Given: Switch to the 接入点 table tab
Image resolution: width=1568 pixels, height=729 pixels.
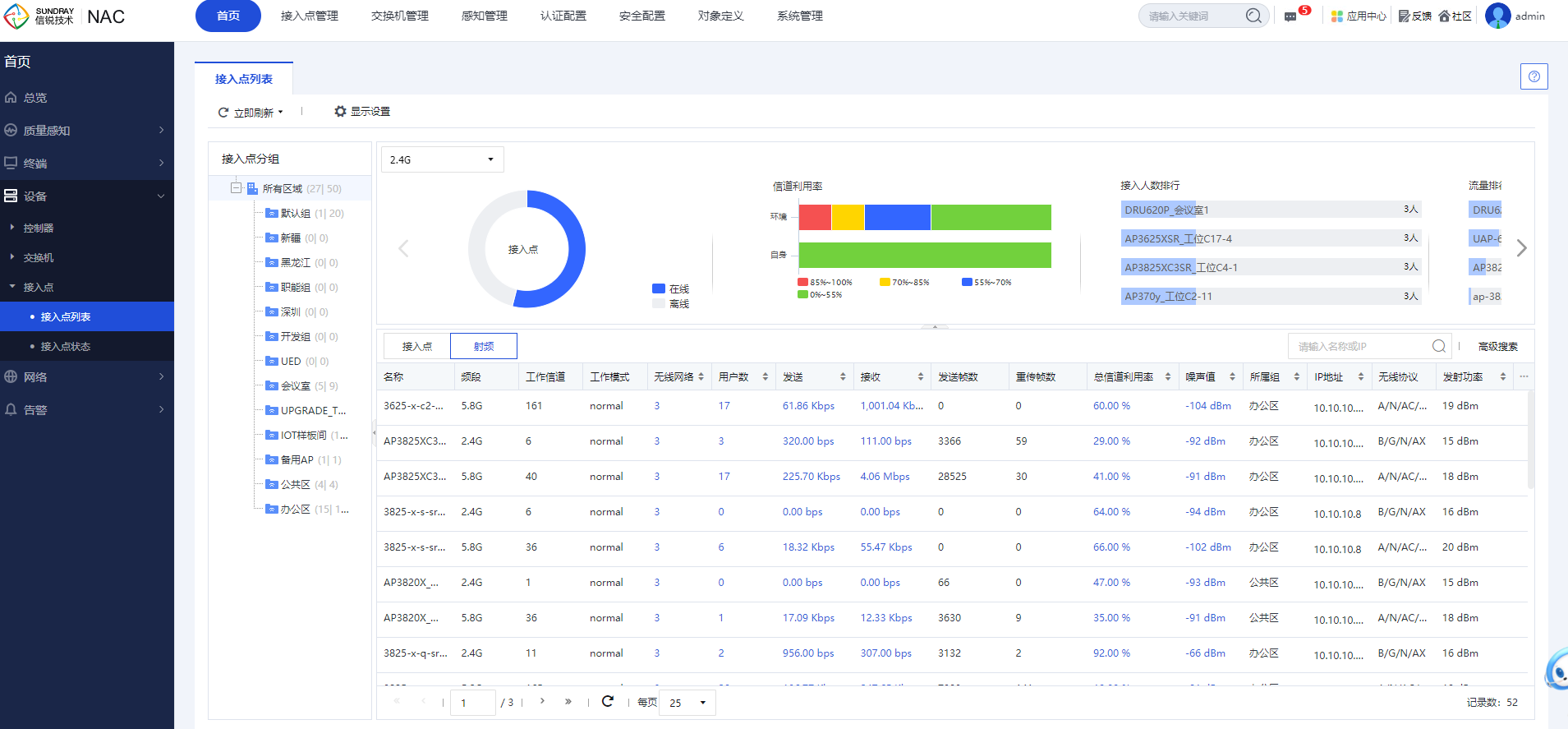Looking at the screenshot, I should (x=417, y=346).
